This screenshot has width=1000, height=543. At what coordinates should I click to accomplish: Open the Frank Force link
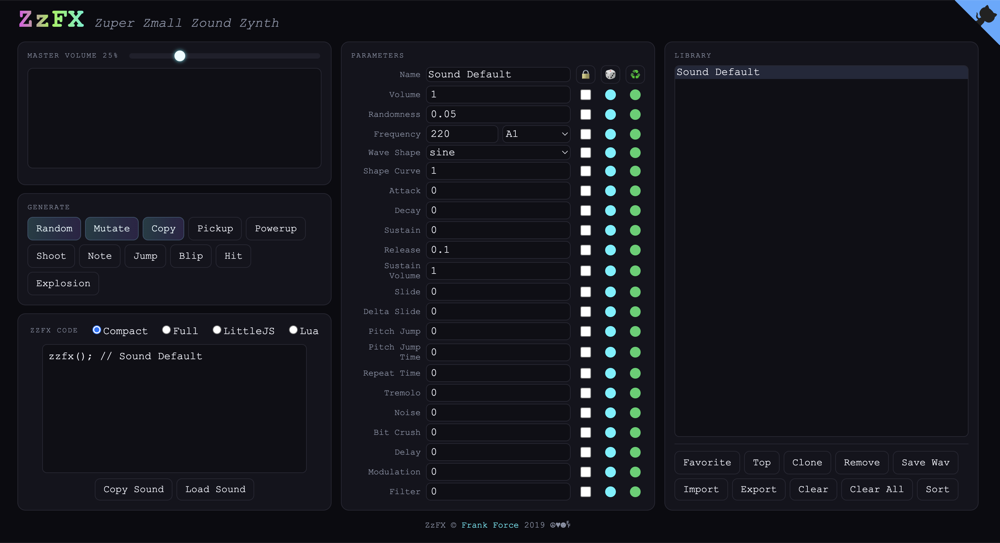pyautogui.click(x=490, y=525)
